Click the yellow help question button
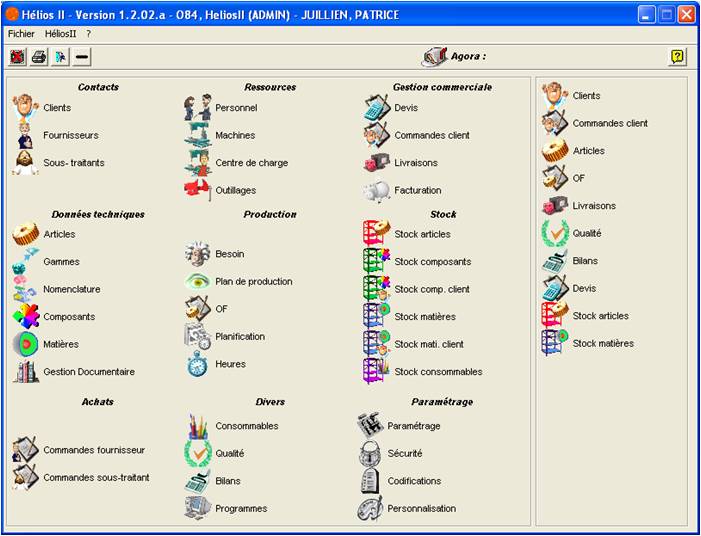The image size is (701, 536). 678,57
